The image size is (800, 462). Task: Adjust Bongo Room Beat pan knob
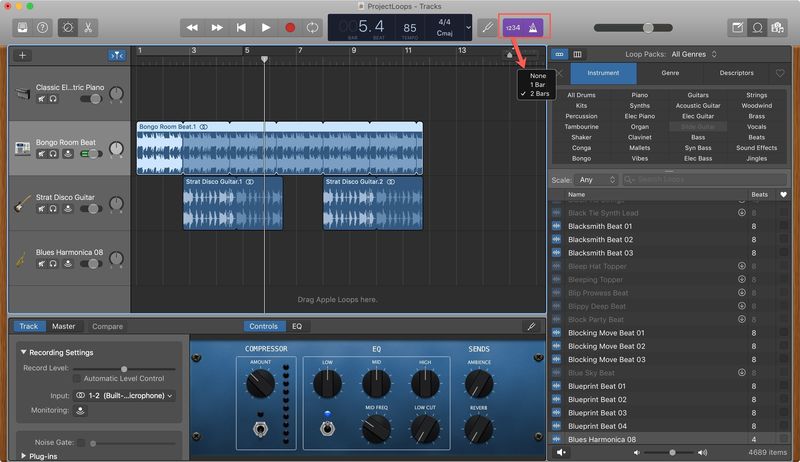tap(116, 148)
